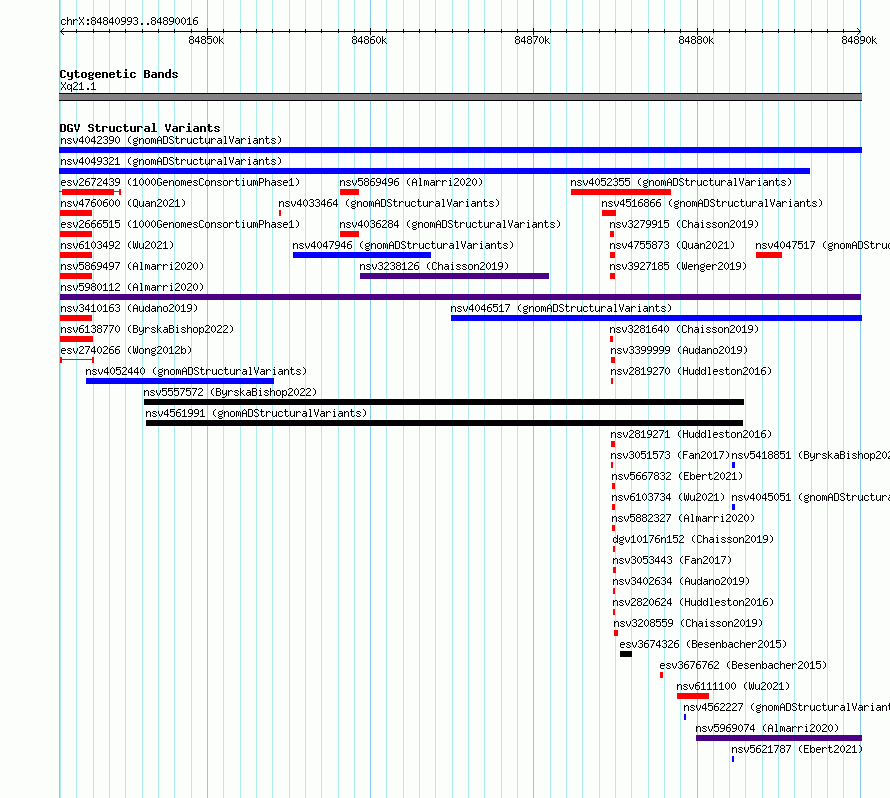
Task: Click the nsv3410163 Audano2019 label
Action: [x=129, y=308]
